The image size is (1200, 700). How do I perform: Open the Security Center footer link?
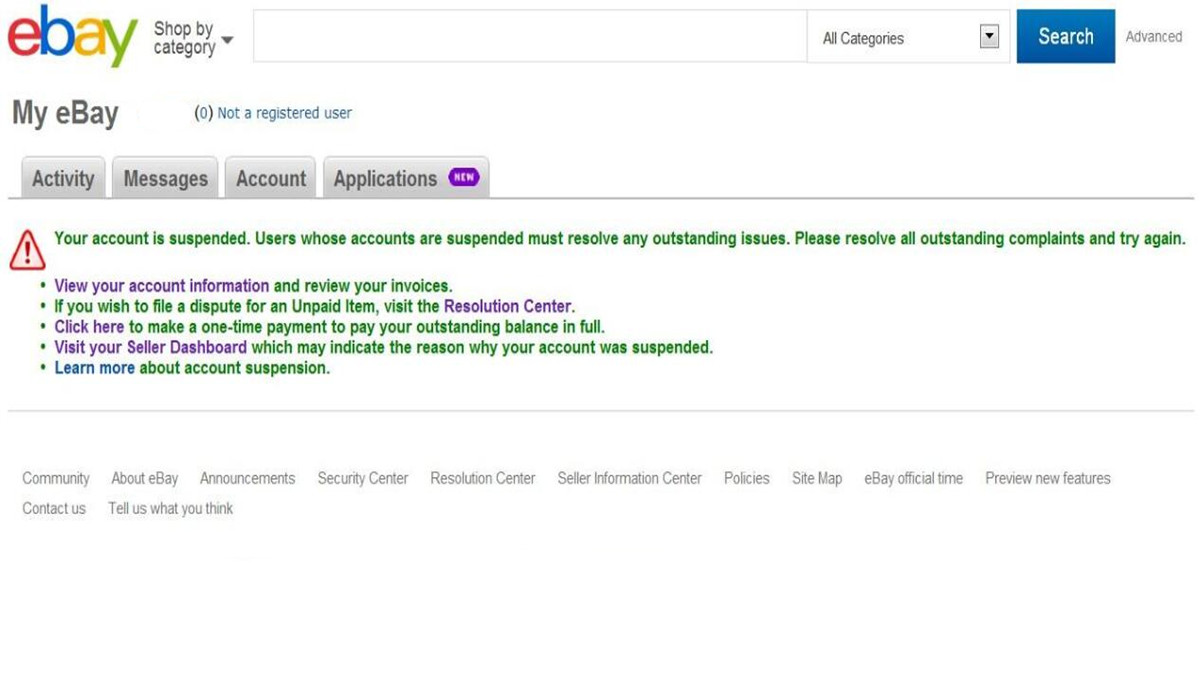(363, 479)
